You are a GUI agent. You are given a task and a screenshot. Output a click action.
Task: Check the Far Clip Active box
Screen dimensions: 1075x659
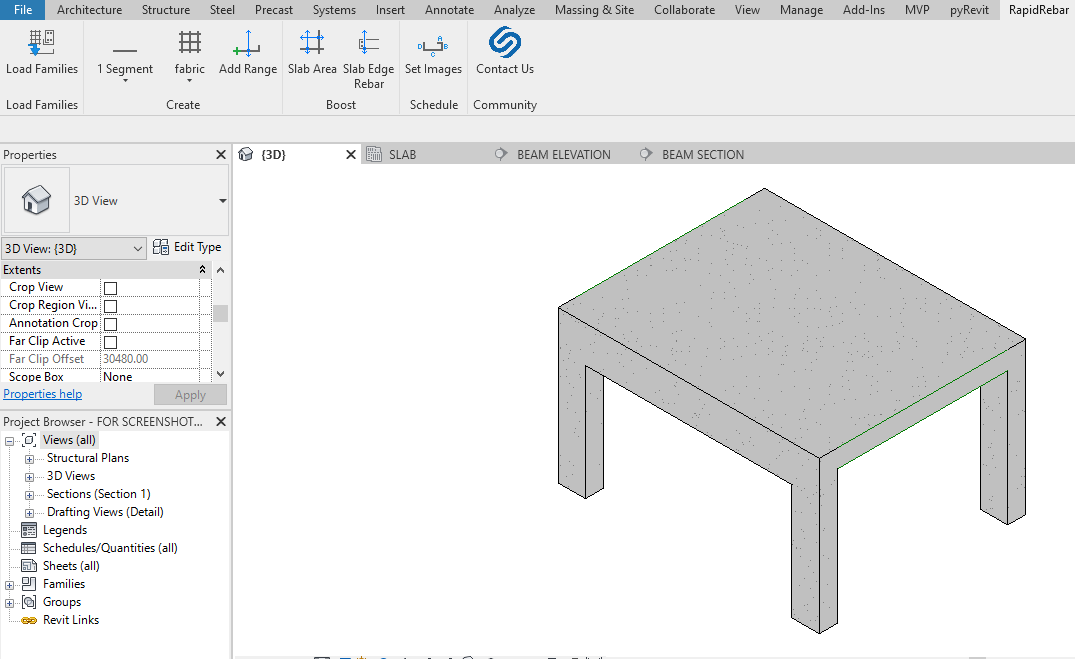111,342
